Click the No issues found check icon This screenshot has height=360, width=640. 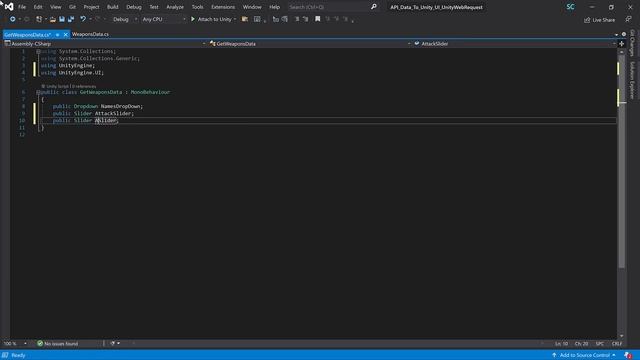[40, 344]
